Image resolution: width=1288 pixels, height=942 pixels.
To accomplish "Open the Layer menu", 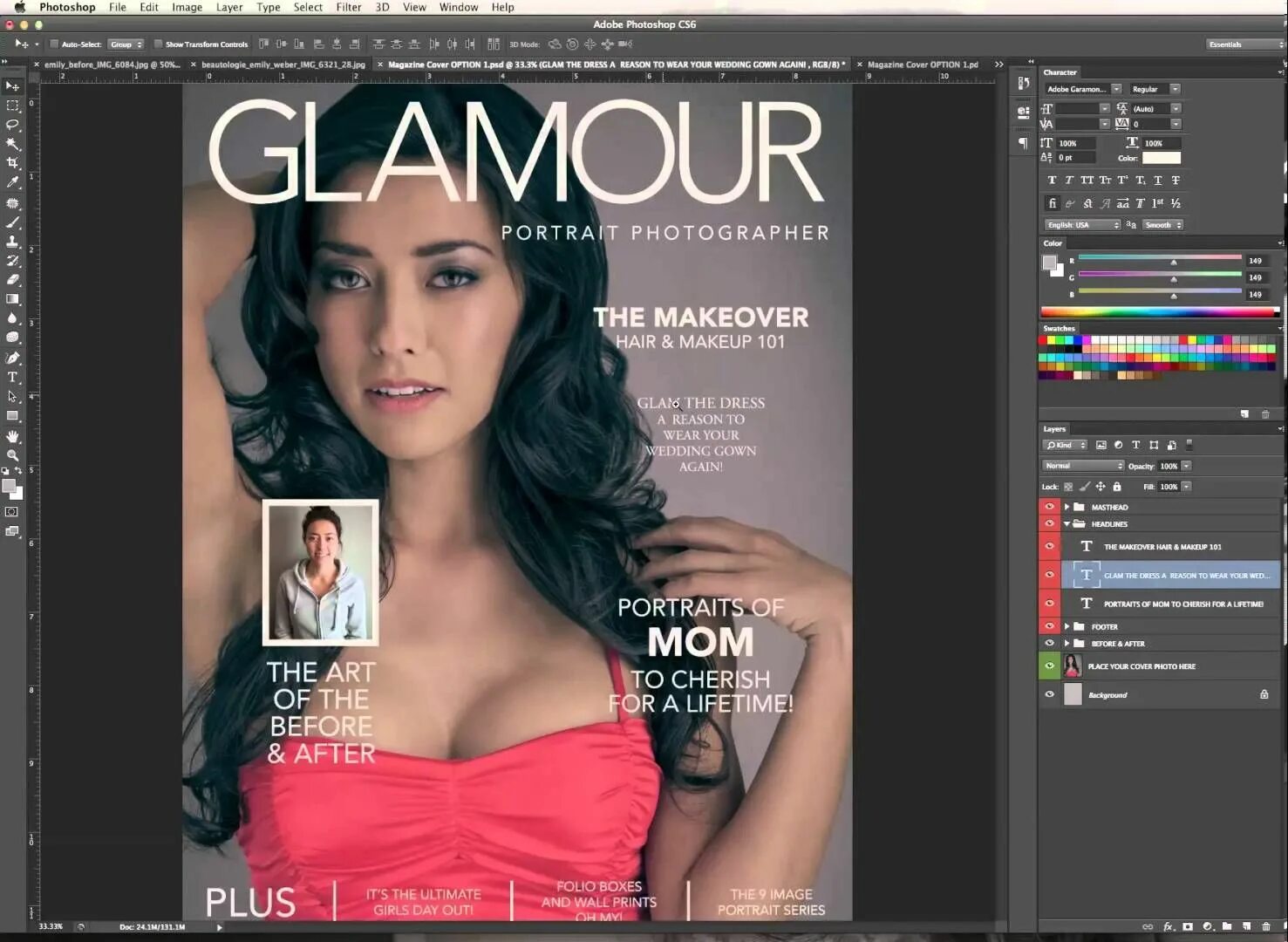I will pos(229,7).
